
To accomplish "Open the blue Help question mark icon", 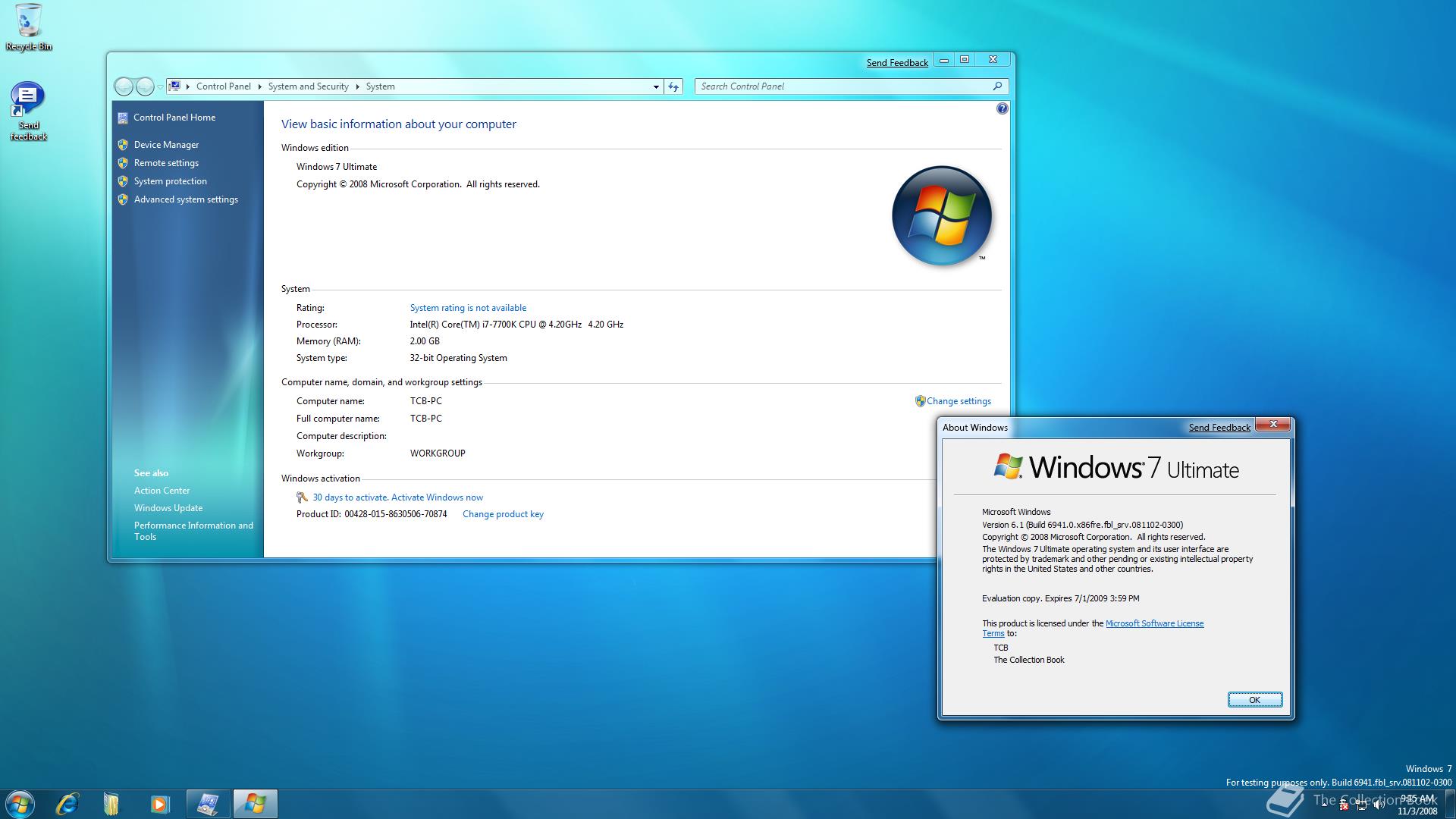I will tap(1002, 108).
